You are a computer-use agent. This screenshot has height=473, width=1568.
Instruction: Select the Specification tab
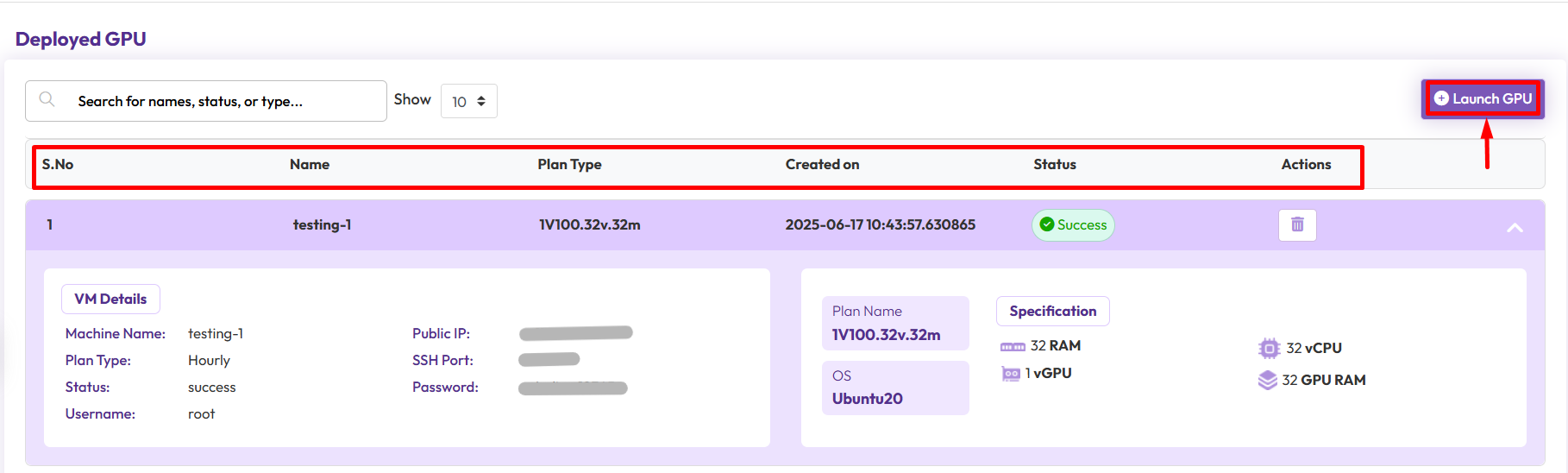point(1052,312)
